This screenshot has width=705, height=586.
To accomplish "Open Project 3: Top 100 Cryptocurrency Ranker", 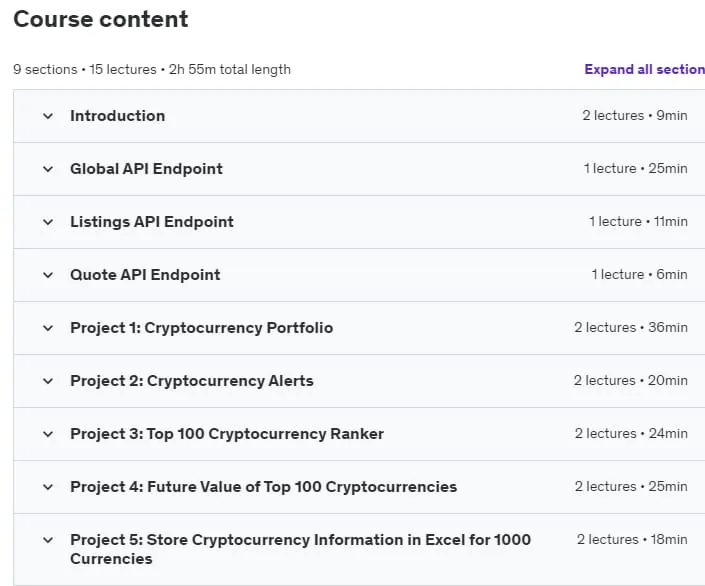I will coord(227,434).
